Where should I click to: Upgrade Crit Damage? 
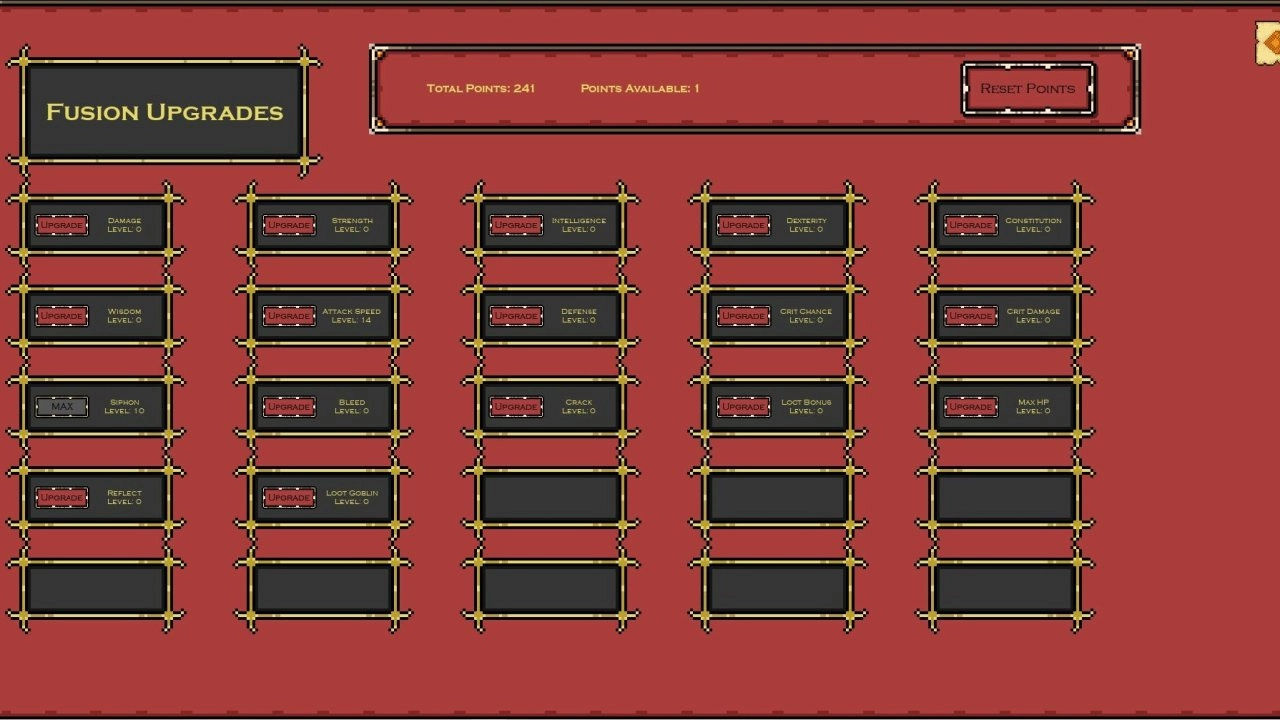tap(971, 316)
